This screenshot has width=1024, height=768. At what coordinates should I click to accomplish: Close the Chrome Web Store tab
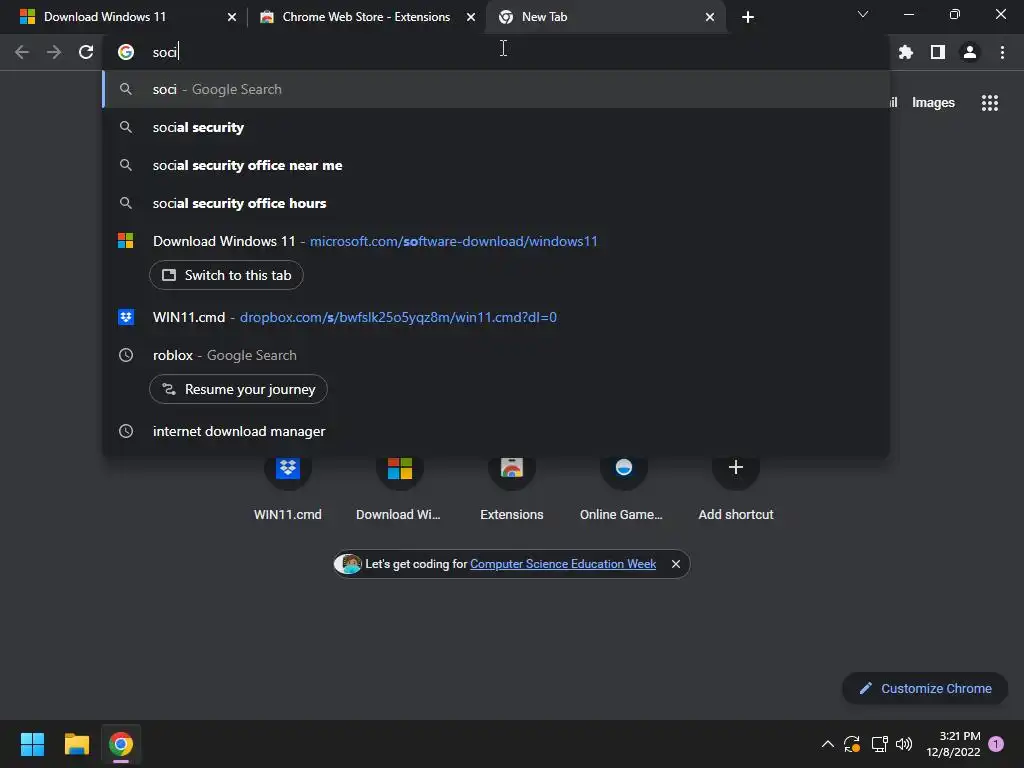[x=471, y=17]
